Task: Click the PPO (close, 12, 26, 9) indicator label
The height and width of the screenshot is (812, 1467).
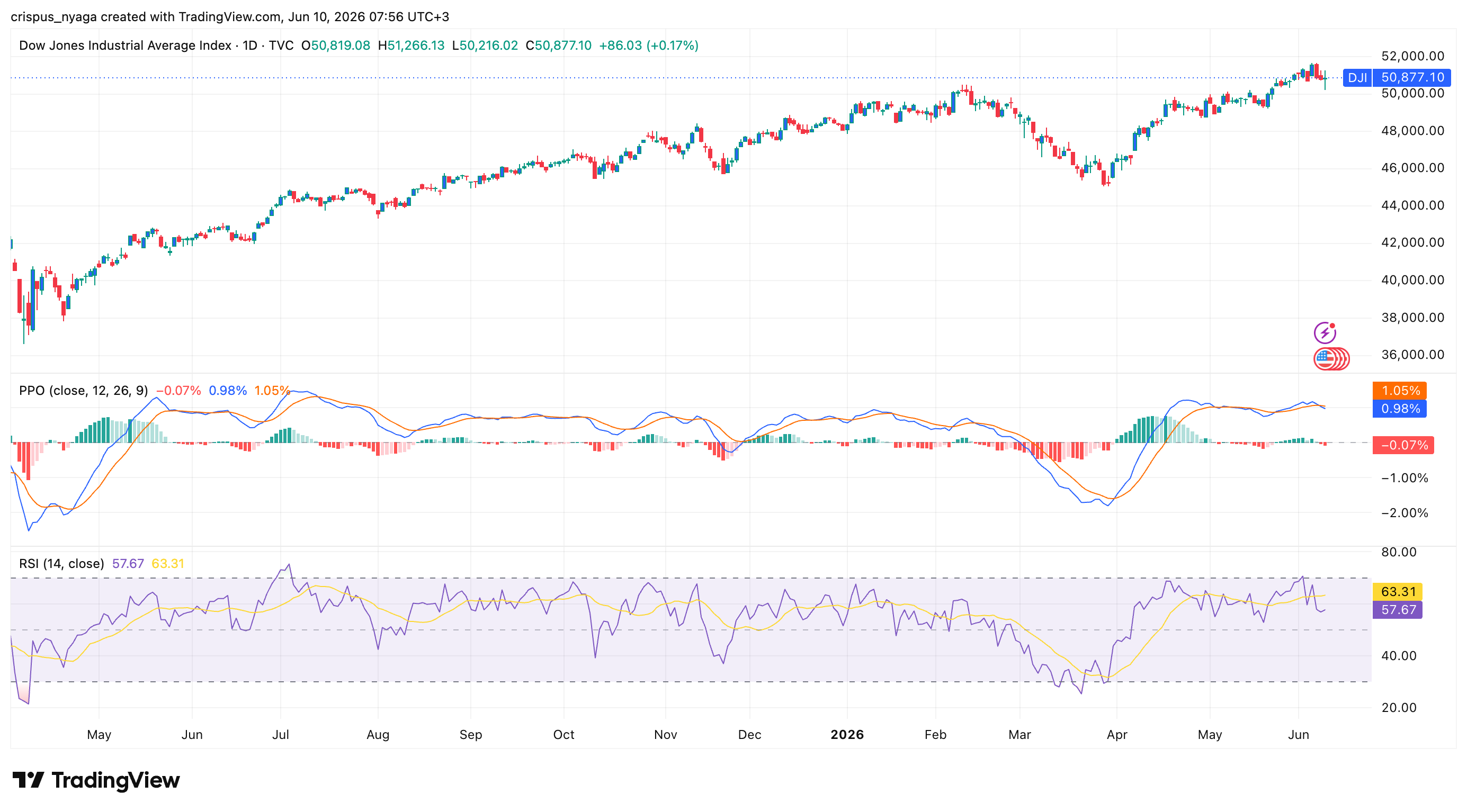Action: pyautogui.click(x=83, y=390)
